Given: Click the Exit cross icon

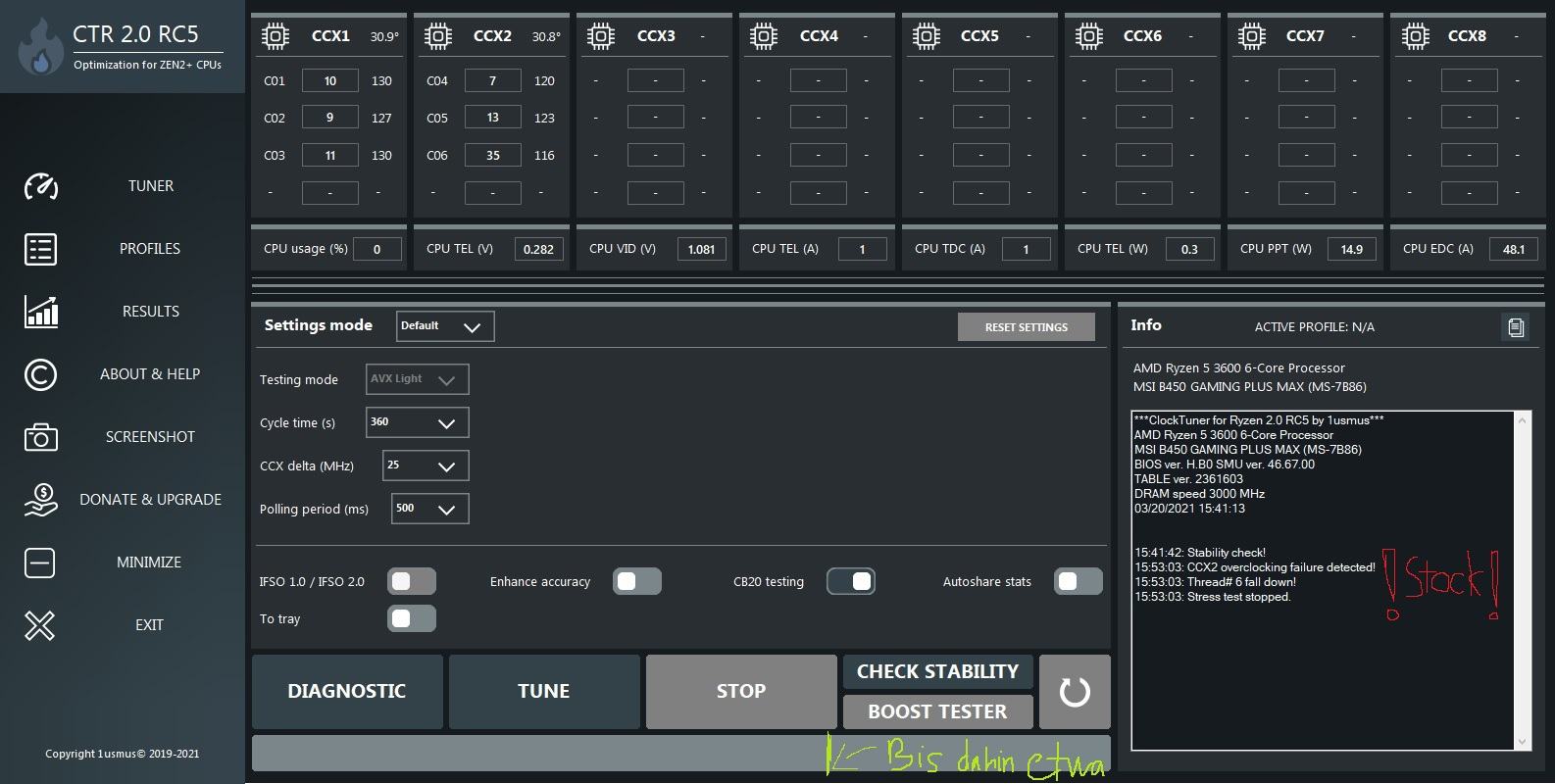Looking at the screenshot, I should coord(40,625).
